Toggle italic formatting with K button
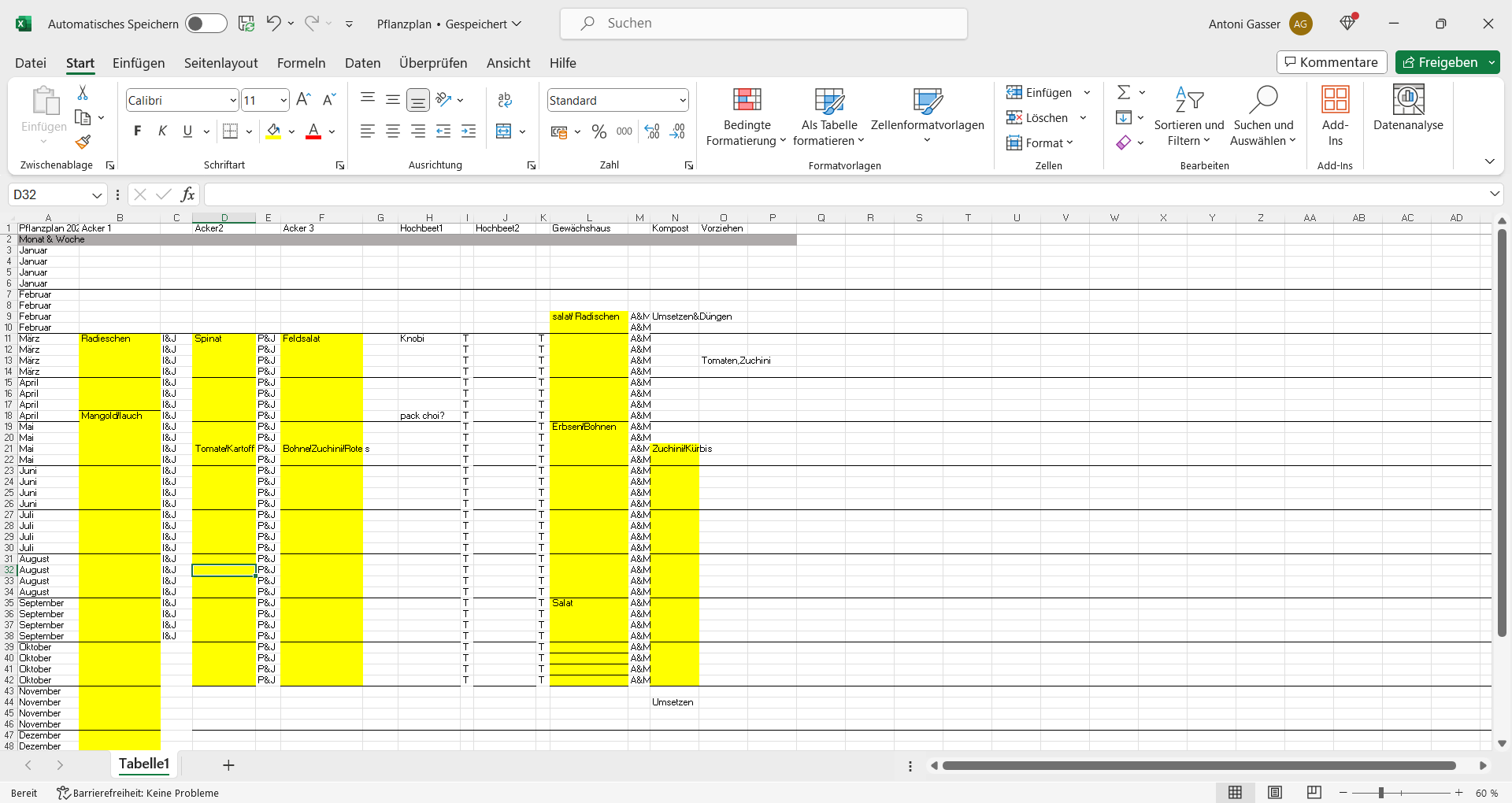Image resolution: width=1512 pixels, height=803 pixels. click(x=162, y=131)
